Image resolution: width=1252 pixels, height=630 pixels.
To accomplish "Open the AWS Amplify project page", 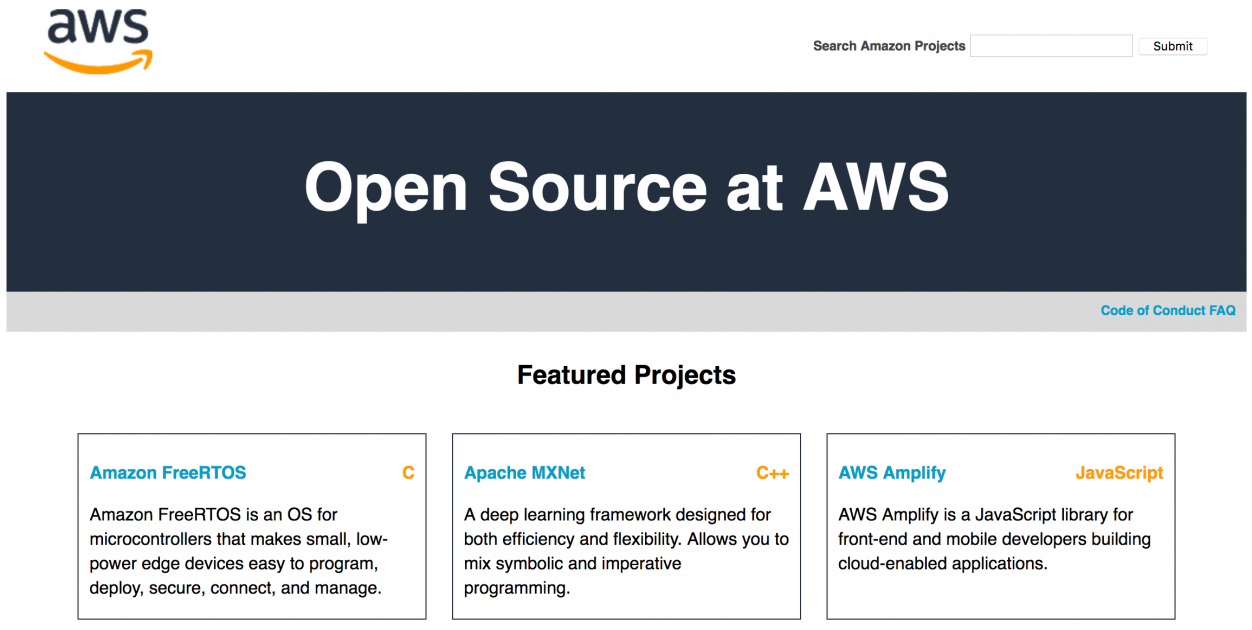I will 892,472.
